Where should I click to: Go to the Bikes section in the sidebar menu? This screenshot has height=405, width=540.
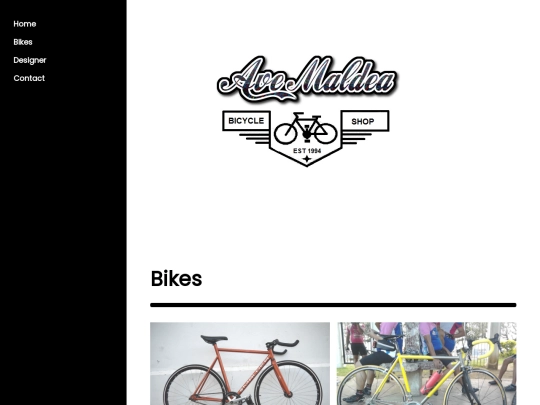click(x=23, y=42)
